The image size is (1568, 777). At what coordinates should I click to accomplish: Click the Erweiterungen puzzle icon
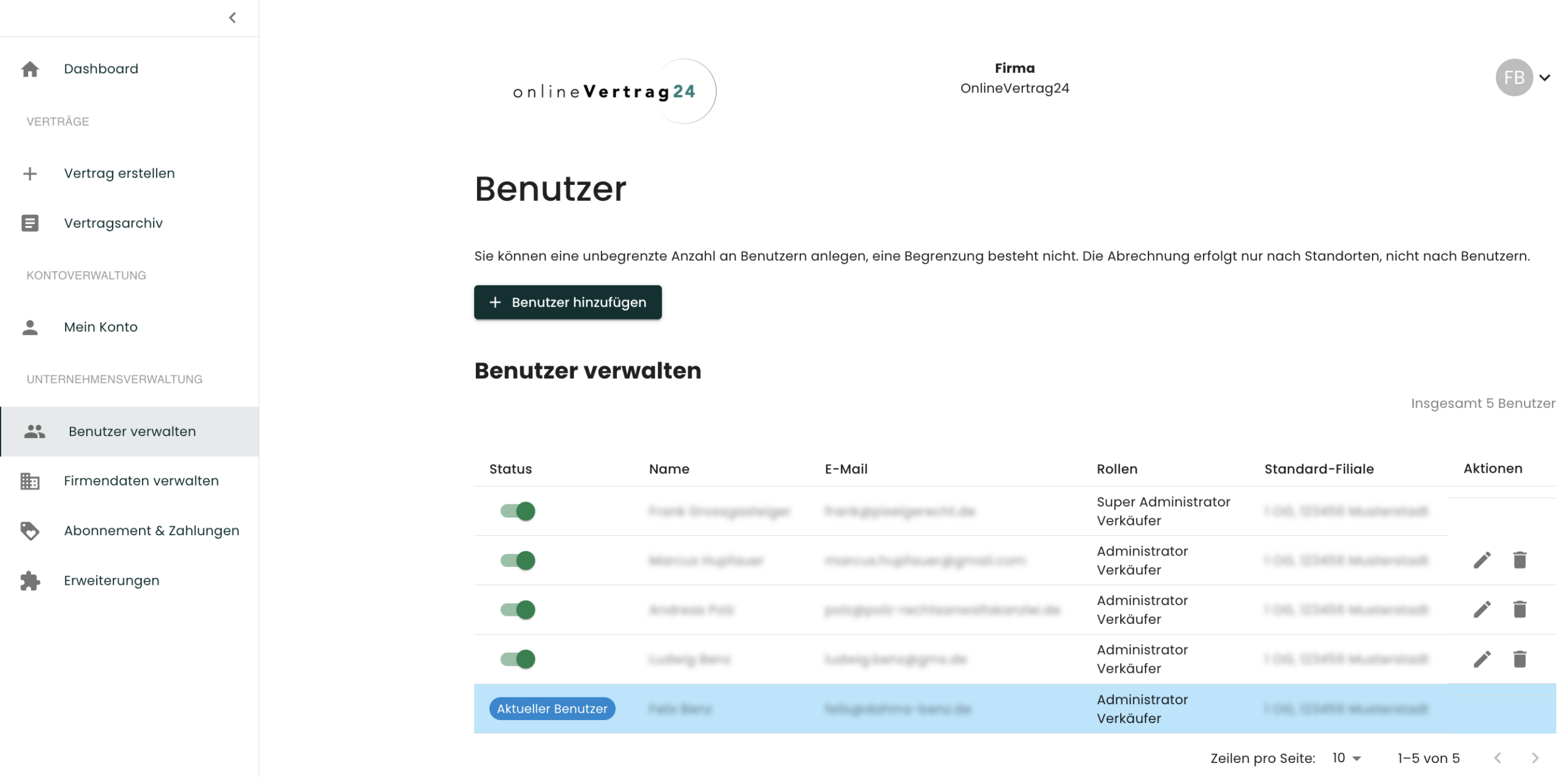click(x=30, y=580)
